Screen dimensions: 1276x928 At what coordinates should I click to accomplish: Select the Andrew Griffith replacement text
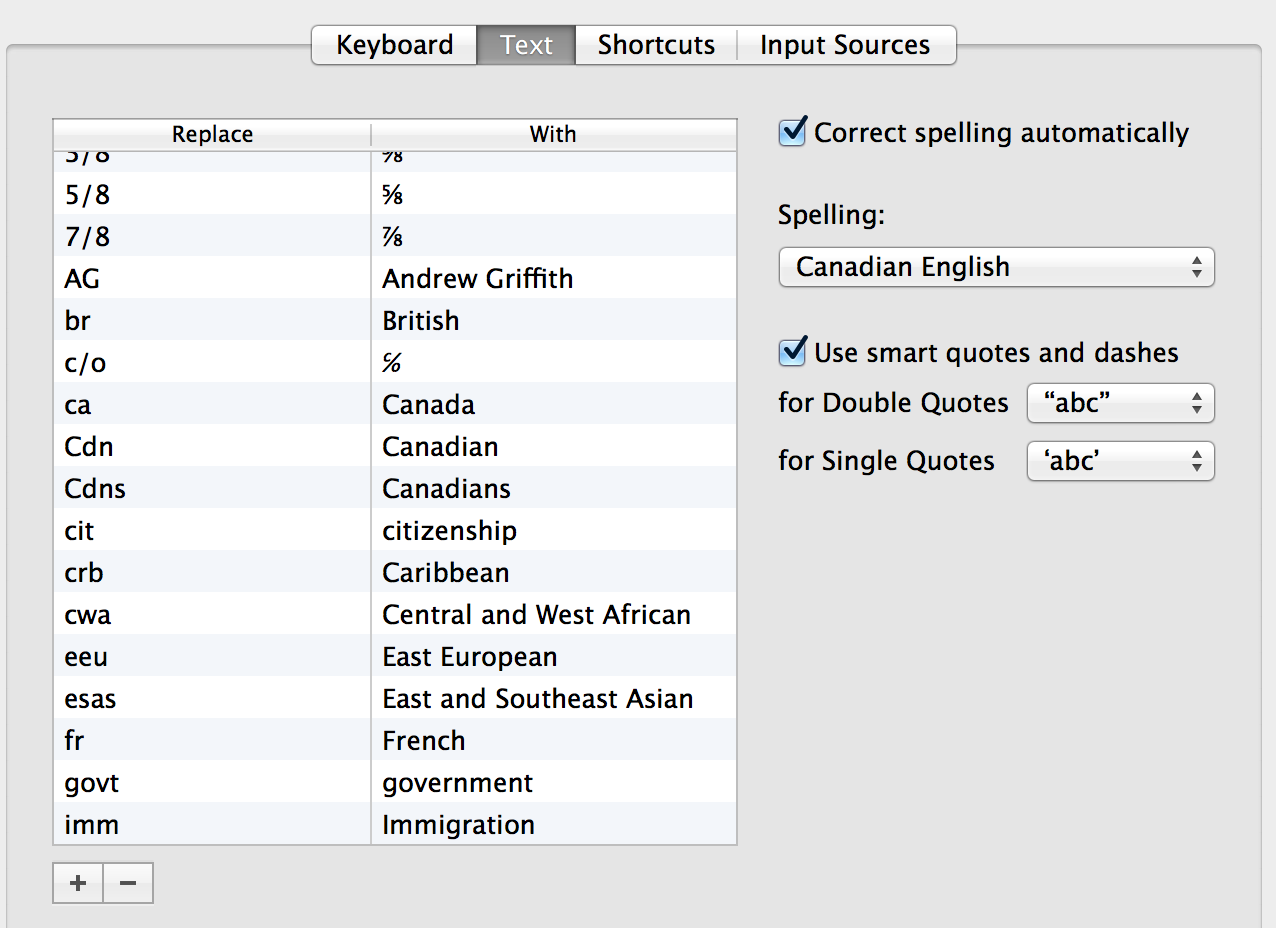tap(477, 279)
